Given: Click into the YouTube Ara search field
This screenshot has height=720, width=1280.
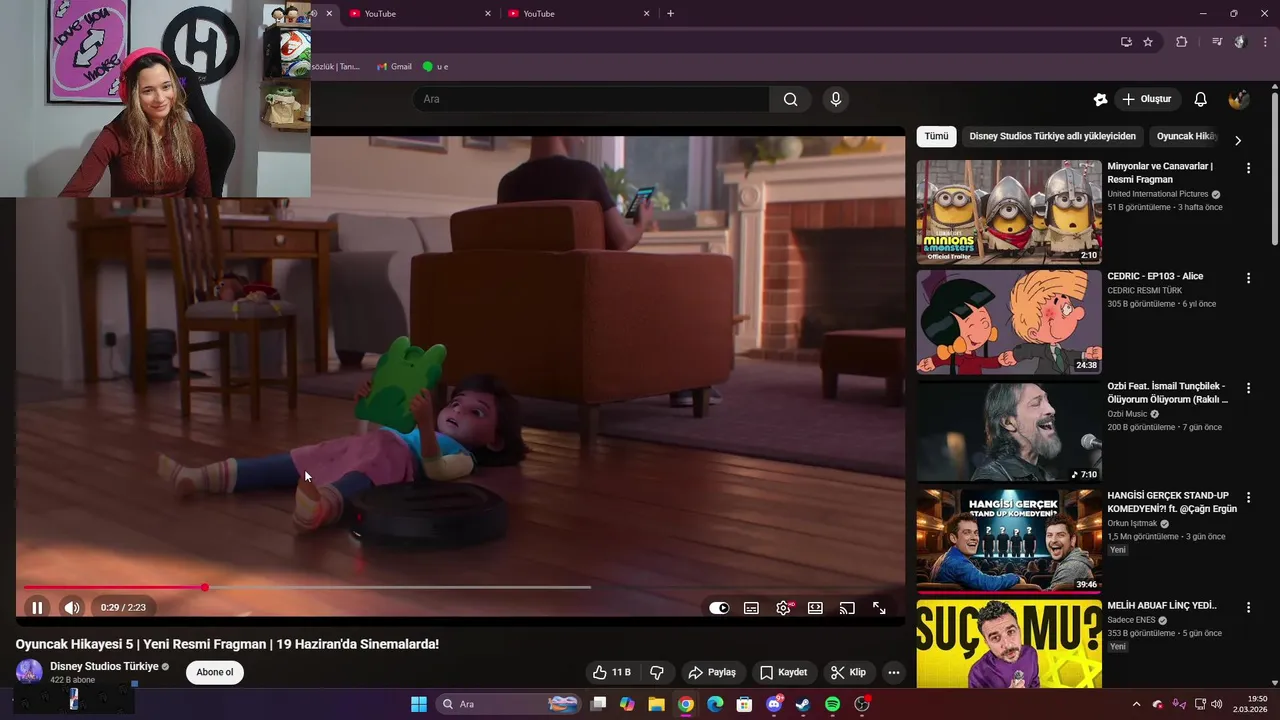Looking at the screenshot, I should click(590, 99).
